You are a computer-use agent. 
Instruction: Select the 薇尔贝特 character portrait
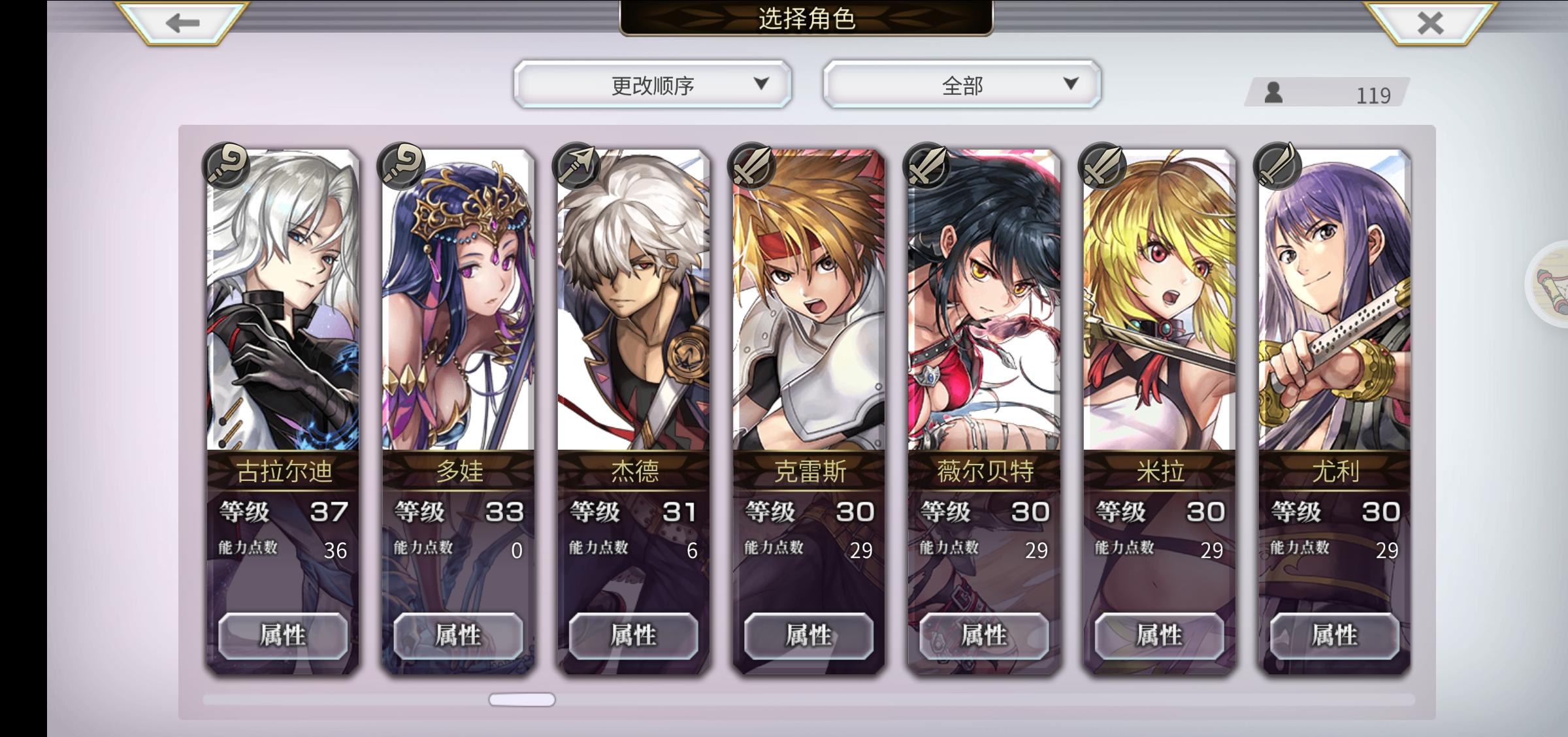[984, 299]
